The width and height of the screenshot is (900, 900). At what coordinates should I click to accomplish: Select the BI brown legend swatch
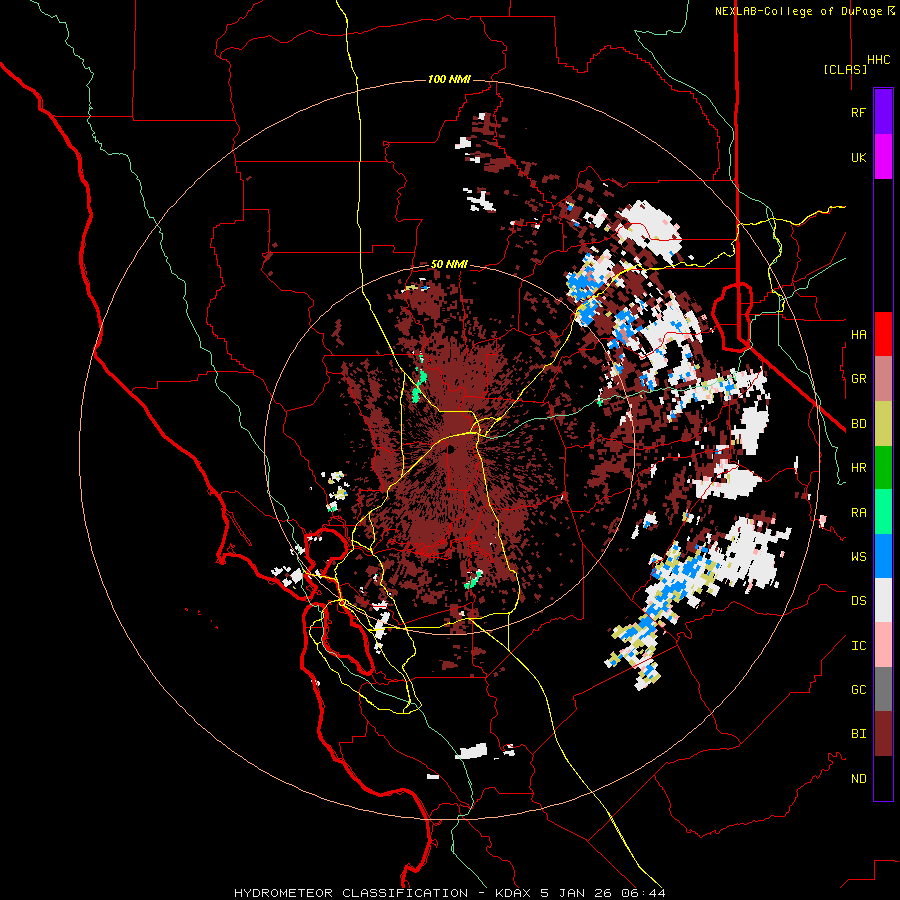click(883, 734)
